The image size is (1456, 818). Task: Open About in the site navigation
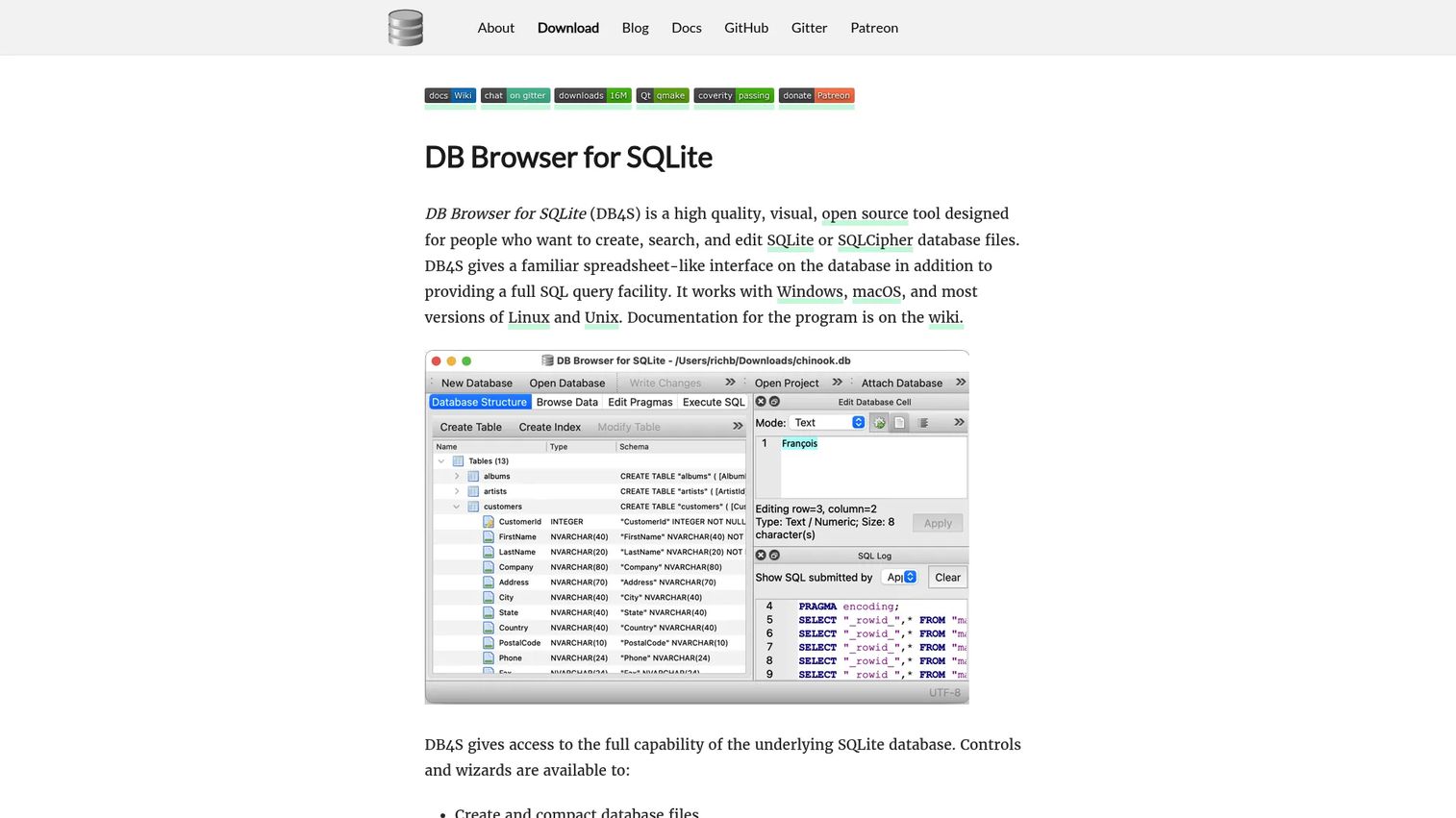496,28
